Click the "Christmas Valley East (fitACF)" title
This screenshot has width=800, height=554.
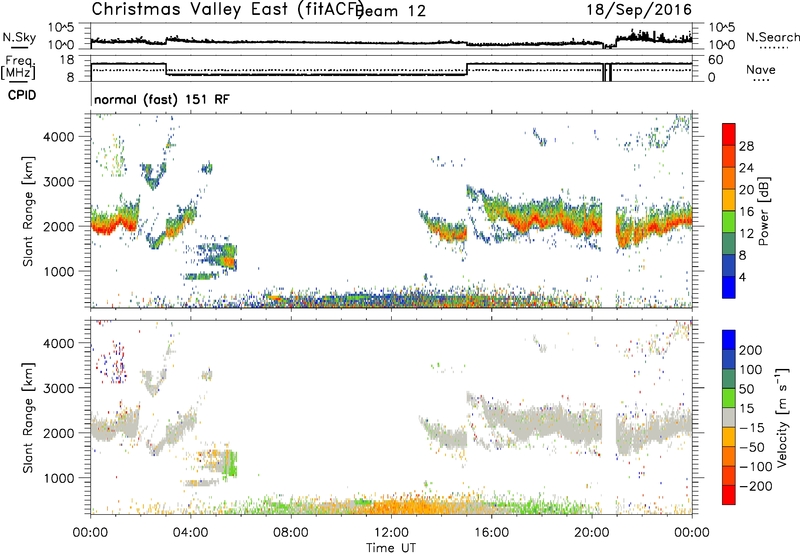[x=227, y=9]
